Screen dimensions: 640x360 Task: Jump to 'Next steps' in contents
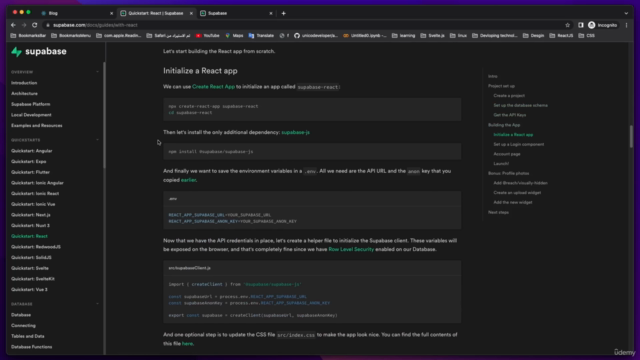(x=498, y=212)
